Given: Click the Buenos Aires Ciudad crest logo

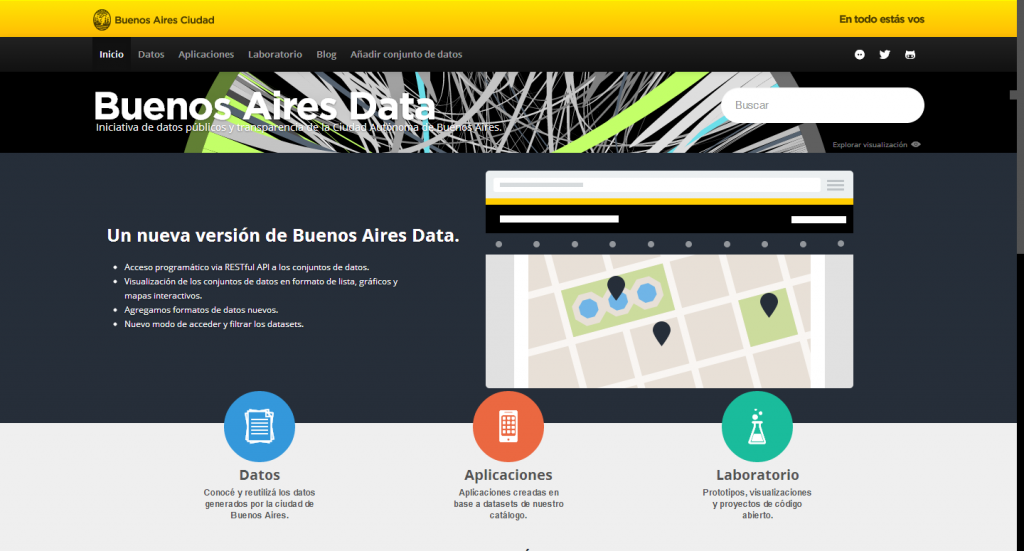Looking at the screenshot, I should (102, 20).
